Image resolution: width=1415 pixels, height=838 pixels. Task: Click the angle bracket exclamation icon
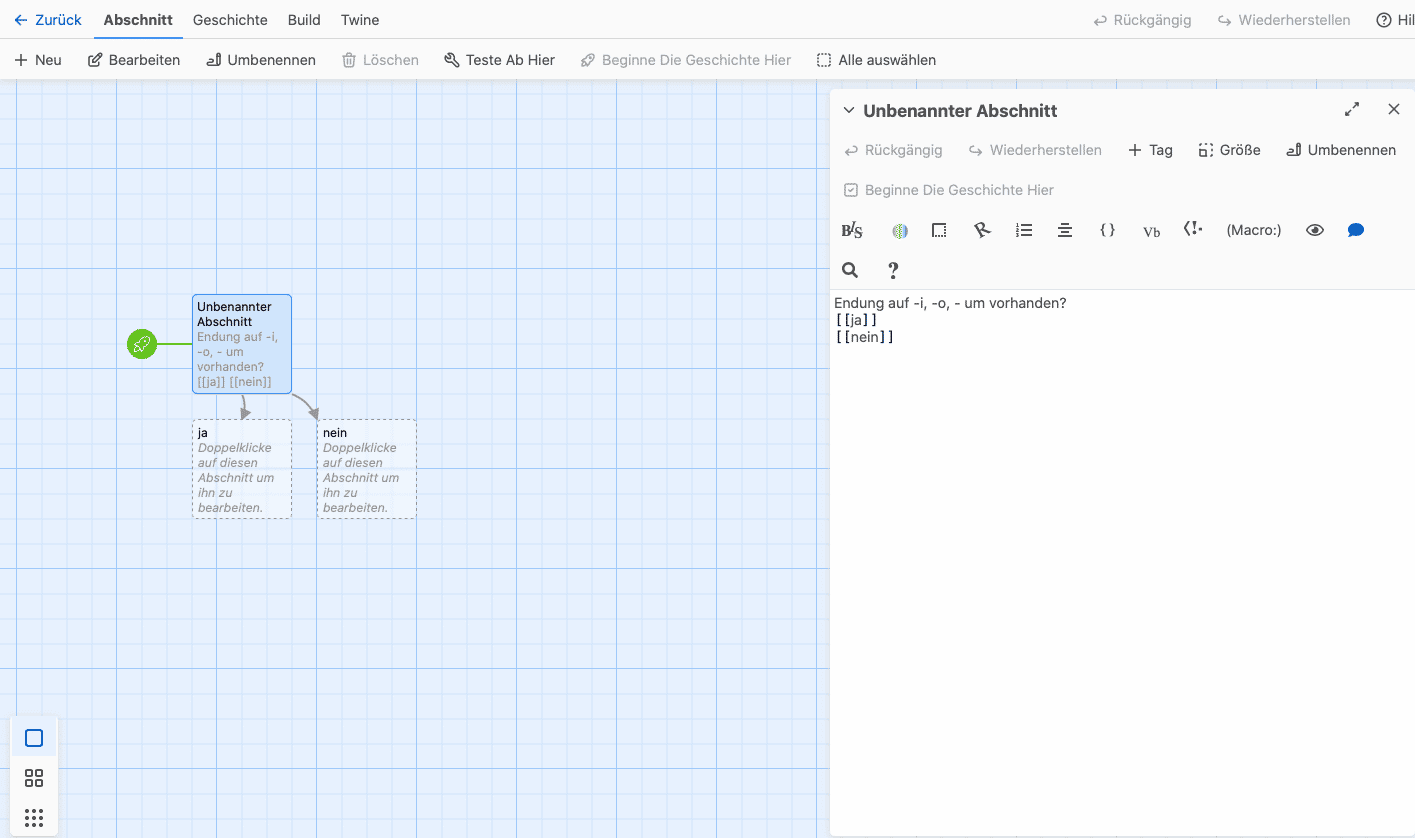(1192, 229)
